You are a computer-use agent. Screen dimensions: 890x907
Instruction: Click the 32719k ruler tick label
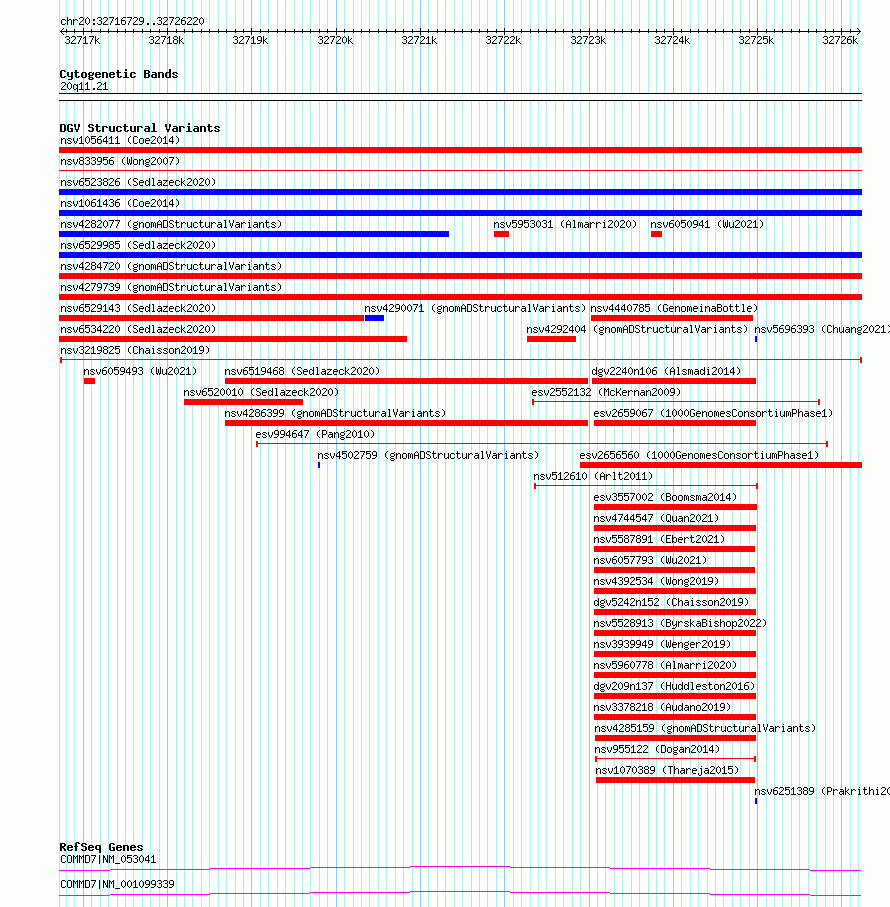[250, 40]
